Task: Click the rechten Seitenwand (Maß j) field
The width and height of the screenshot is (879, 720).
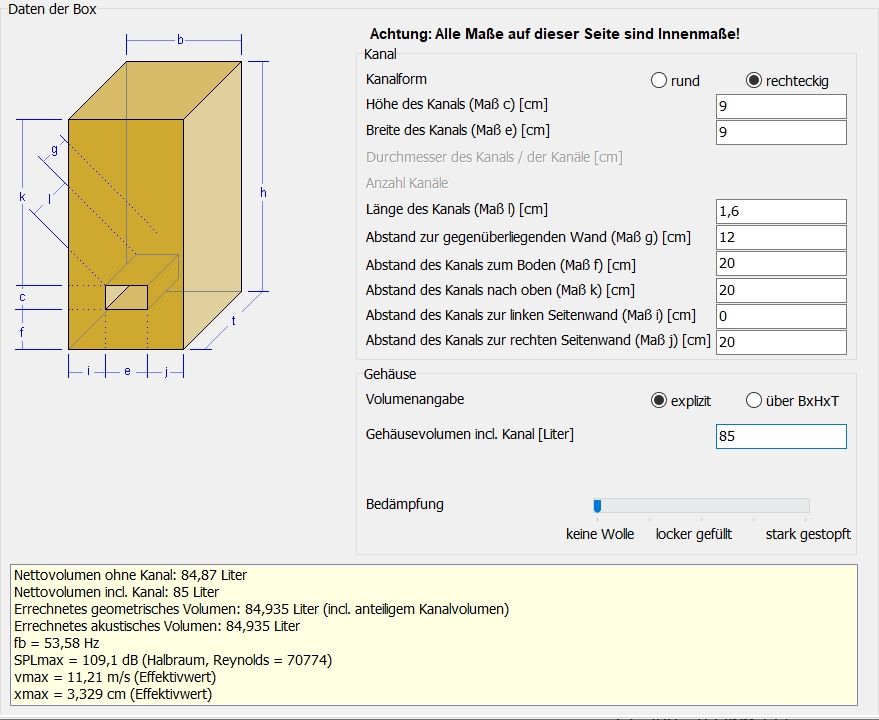Action: 781,342
